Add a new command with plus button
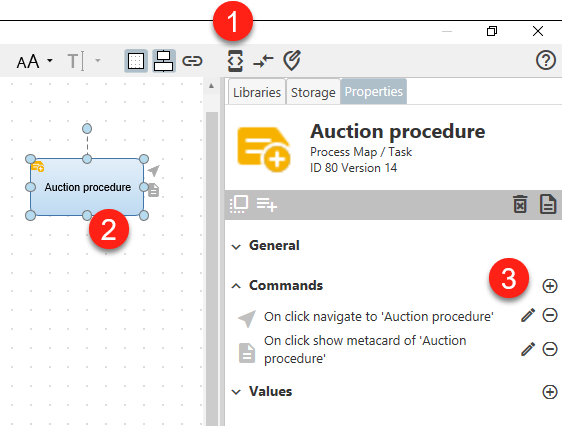This screenshot has height=426, width=562. (x=549, y=286)
